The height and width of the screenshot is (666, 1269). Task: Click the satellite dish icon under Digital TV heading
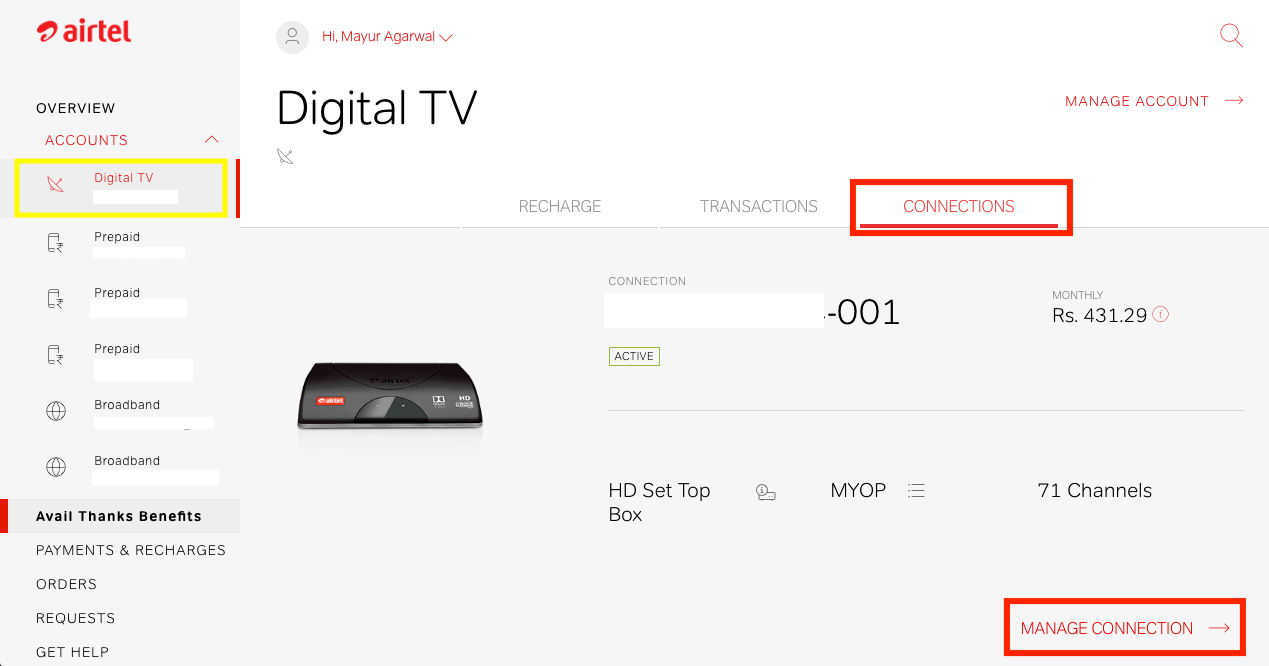point(286,156)
